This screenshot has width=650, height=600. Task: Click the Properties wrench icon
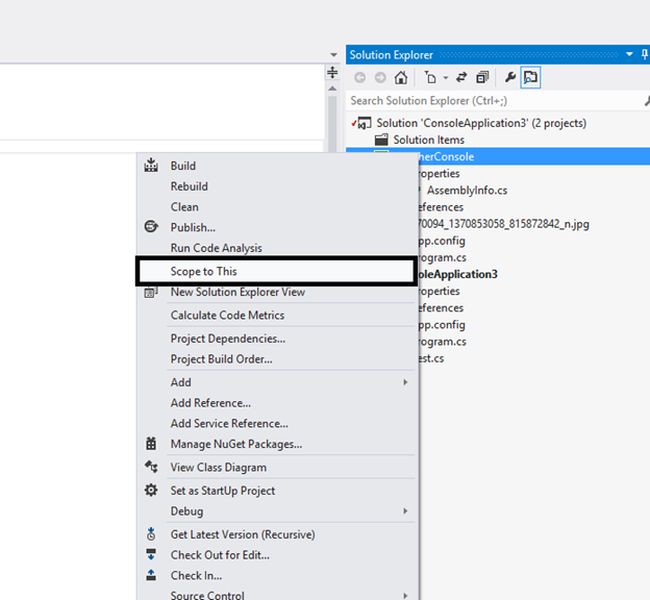coord(510,78)
